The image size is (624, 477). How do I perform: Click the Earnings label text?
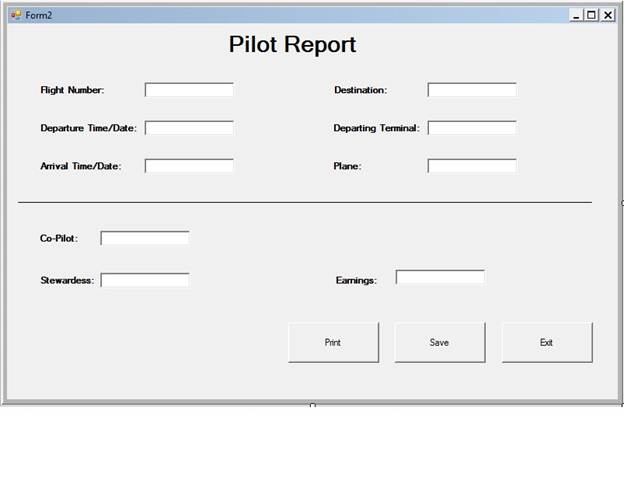click(x=356, y=281)
